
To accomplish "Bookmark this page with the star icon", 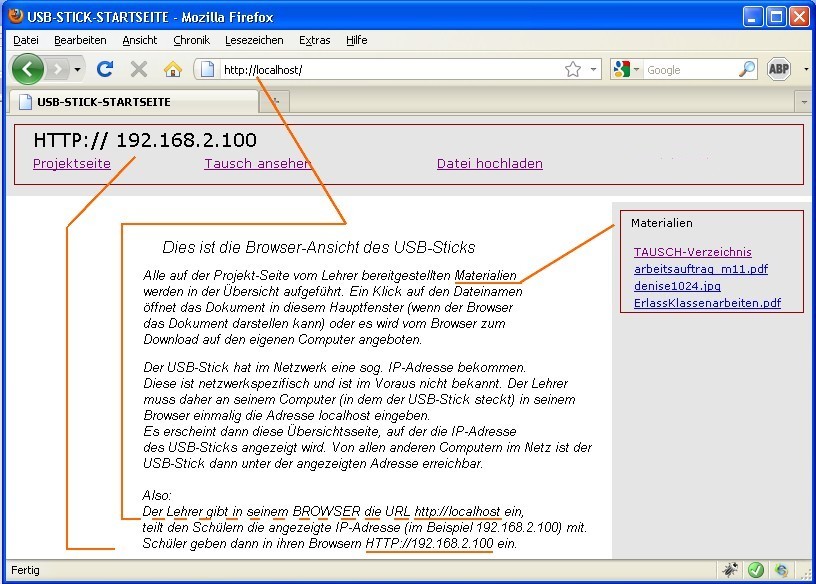I will coord(572,69).
